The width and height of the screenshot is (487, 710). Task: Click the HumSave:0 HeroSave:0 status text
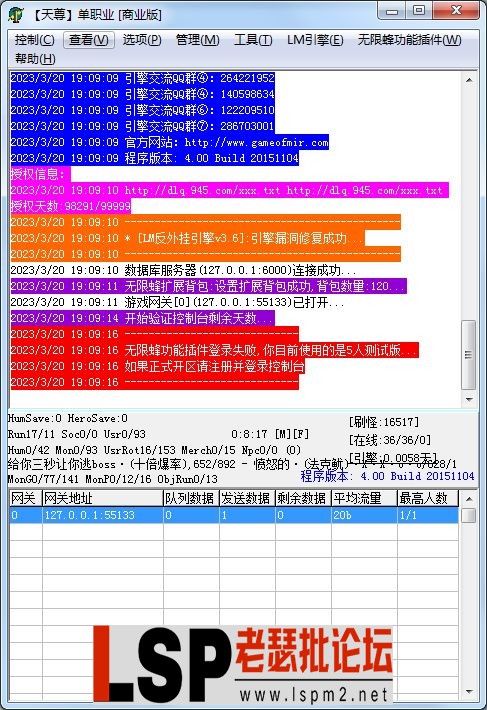click(67, 418)
